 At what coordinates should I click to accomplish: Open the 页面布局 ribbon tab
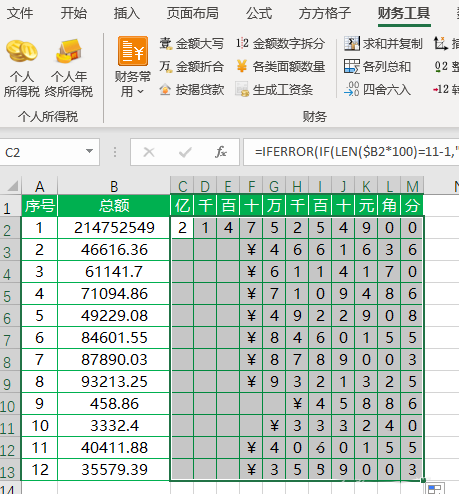click(193, 14)
